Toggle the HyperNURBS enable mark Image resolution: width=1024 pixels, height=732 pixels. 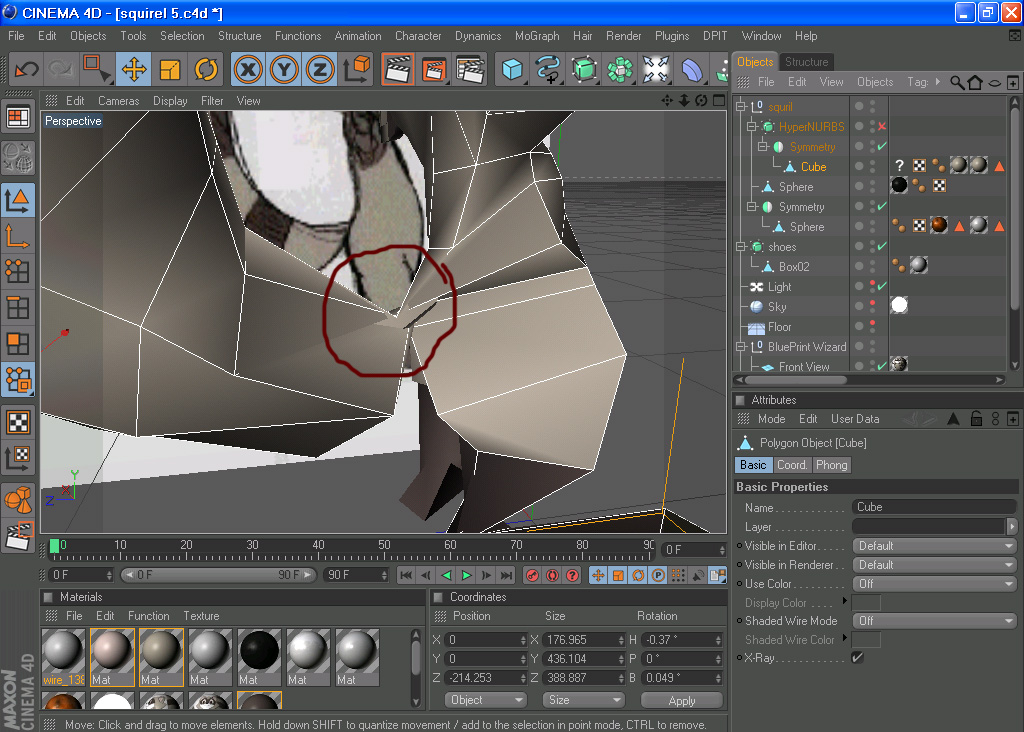pyautogui.click(x=882, y=126)
